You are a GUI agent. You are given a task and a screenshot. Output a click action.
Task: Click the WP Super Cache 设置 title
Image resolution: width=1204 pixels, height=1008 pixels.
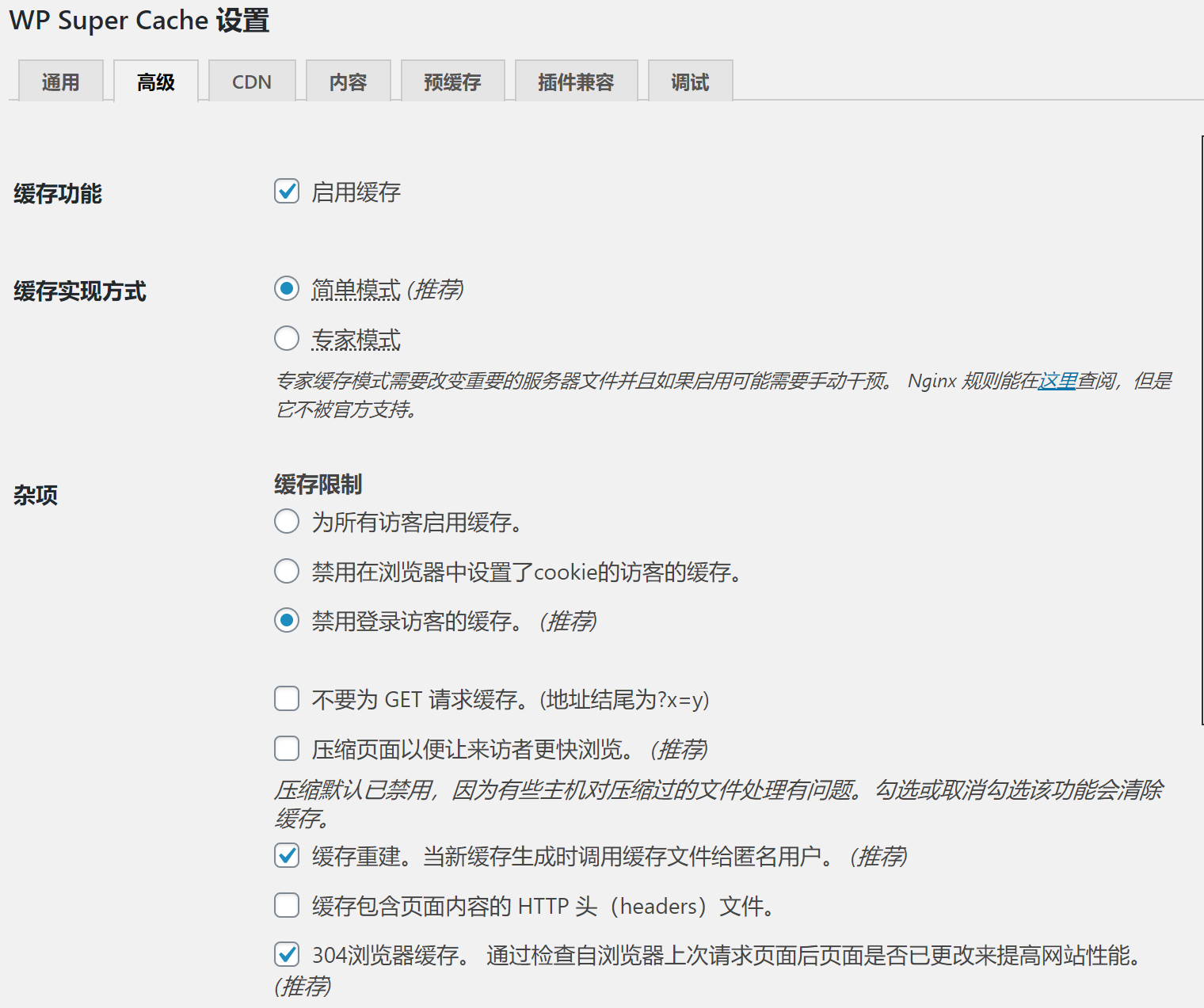[139, 20]
